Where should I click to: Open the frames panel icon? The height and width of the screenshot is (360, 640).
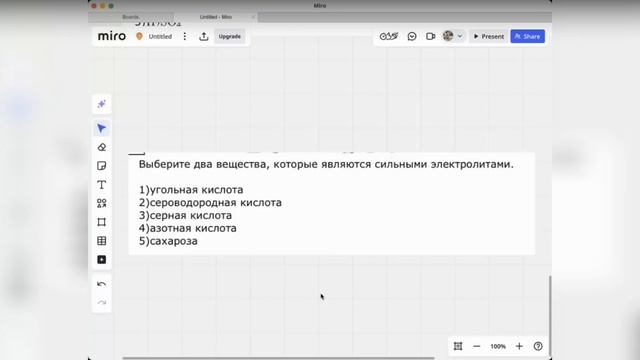click(x=458, y=346)
